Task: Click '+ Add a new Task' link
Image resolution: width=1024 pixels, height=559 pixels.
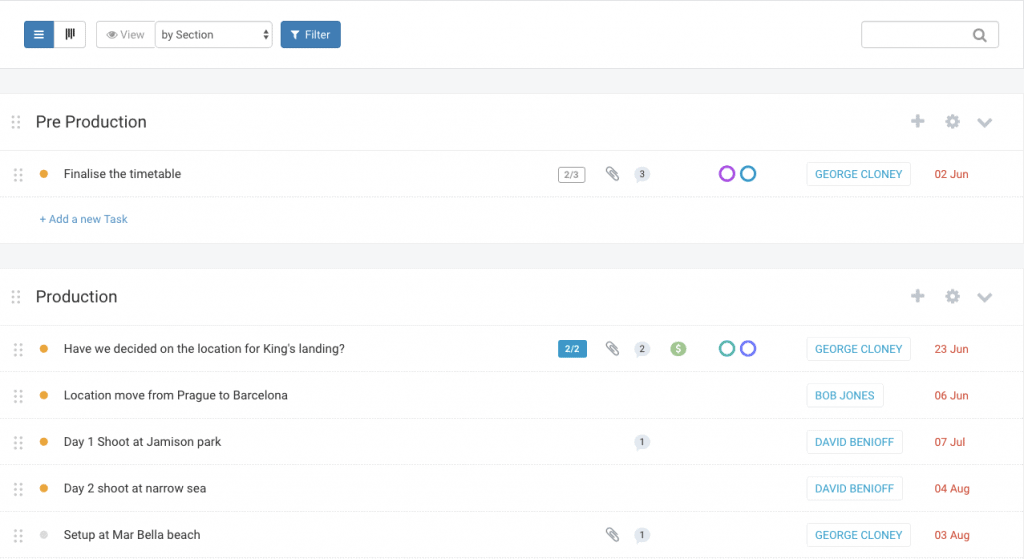Action: 84,219
